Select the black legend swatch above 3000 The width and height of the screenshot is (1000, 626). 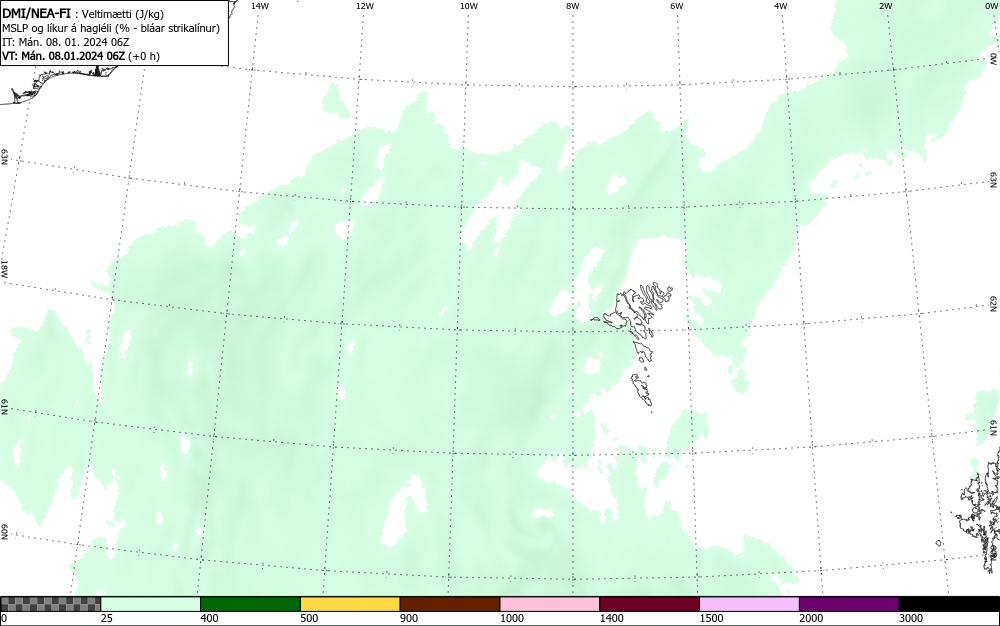[949, 604]
